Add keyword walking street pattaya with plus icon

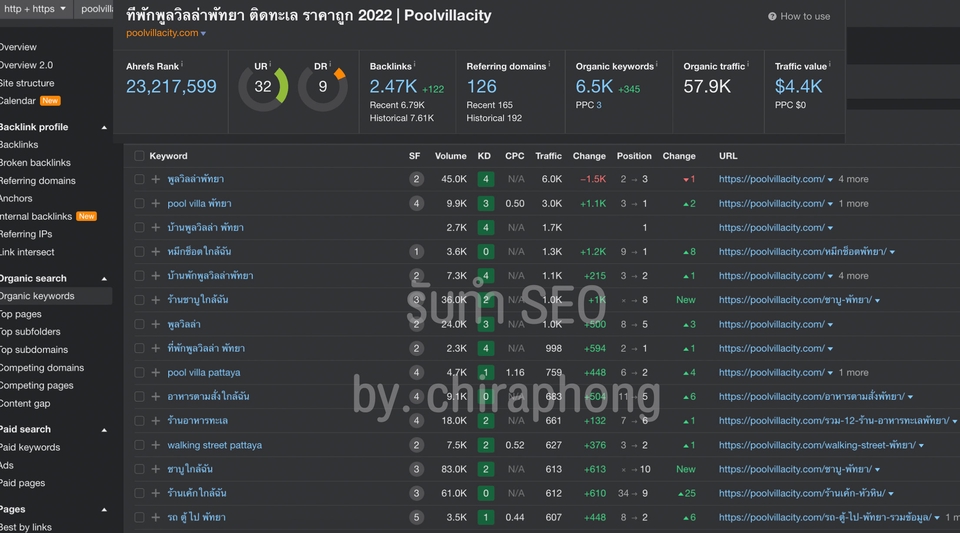click(x=156, y=445)
